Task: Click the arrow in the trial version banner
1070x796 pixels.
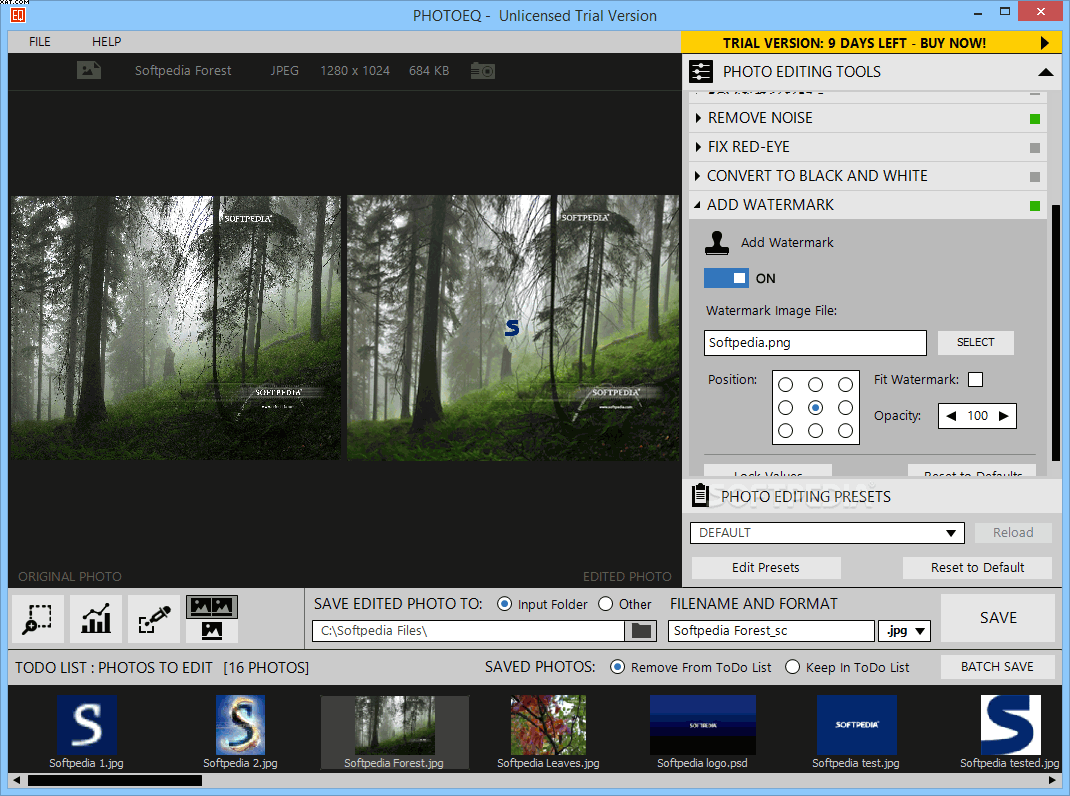Action: click(1044, 43)
